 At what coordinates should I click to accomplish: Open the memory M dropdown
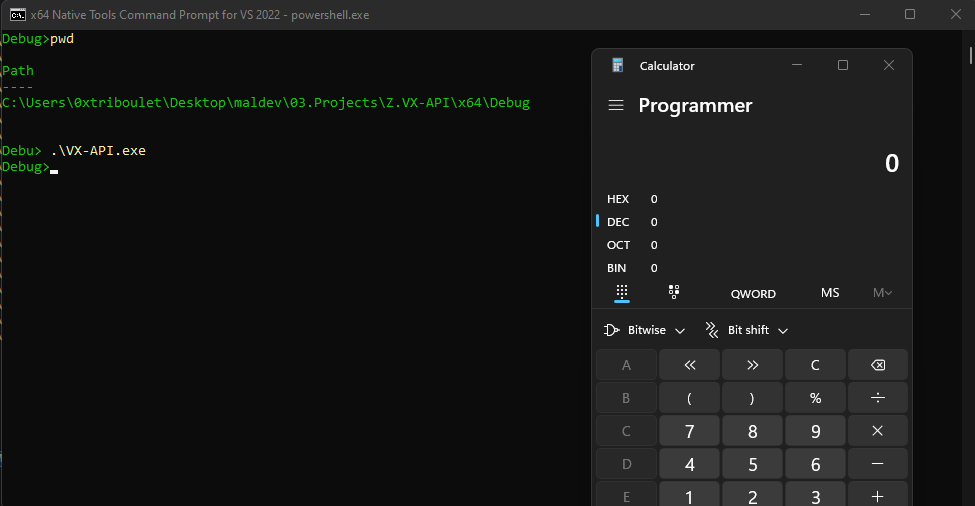(x=882, y=293)
